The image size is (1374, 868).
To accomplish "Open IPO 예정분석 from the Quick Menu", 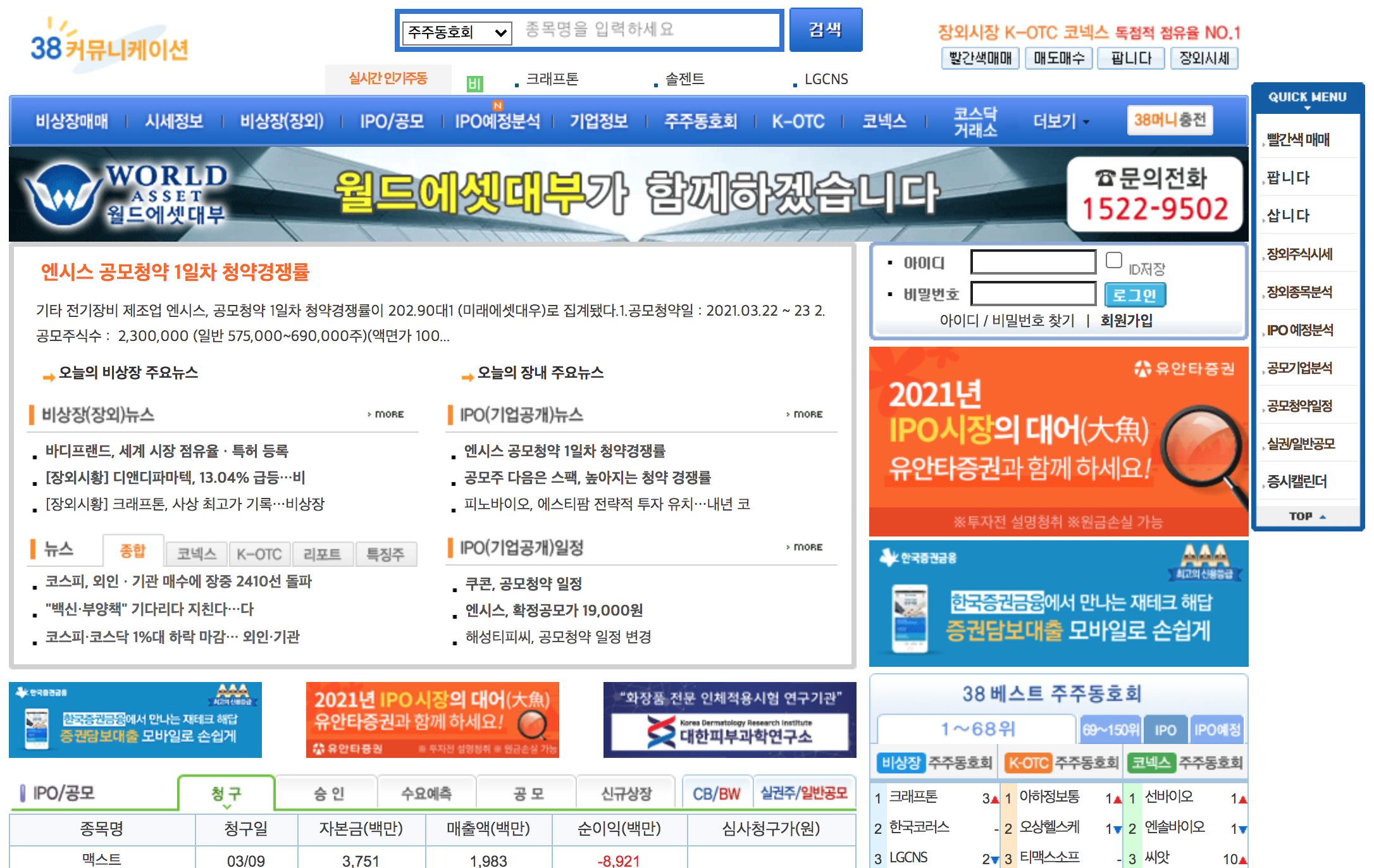I will (1301, 330).
